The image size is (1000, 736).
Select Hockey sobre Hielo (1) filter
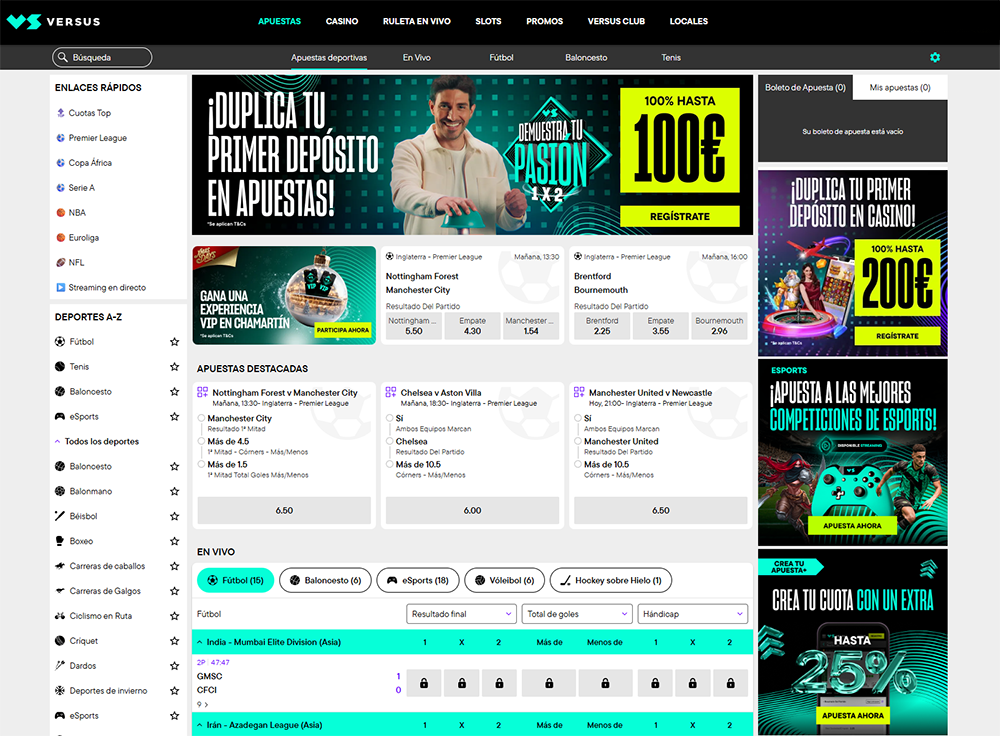coord(610,580)
